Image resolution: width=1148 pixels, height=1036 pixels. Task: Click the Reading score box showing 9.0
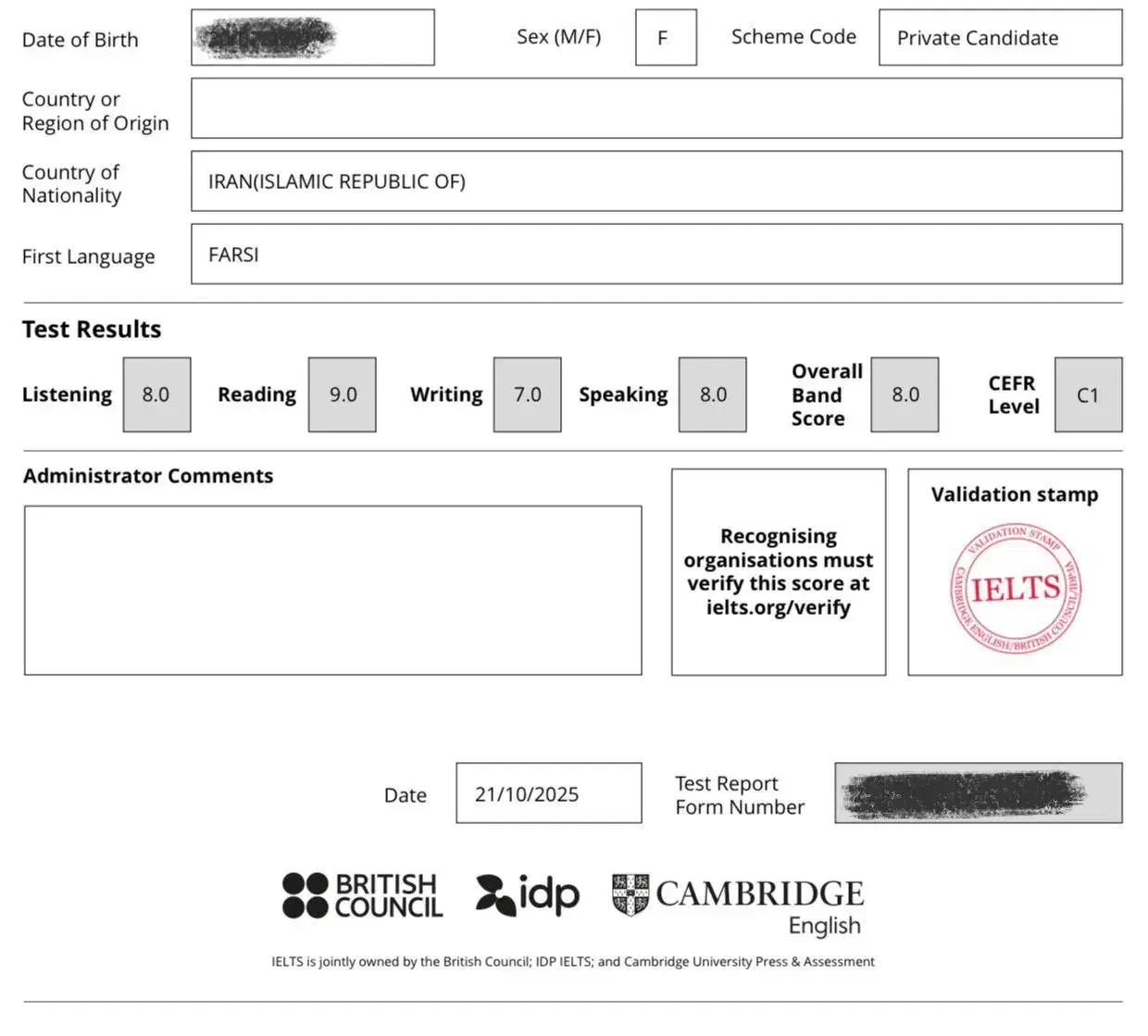(x=343, y=395)
